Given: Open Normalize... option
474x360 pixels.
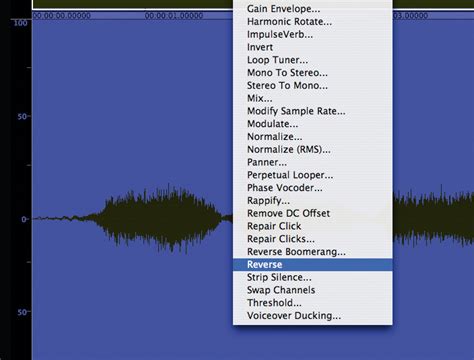Looking at the screenshot, I should [312, 137].
